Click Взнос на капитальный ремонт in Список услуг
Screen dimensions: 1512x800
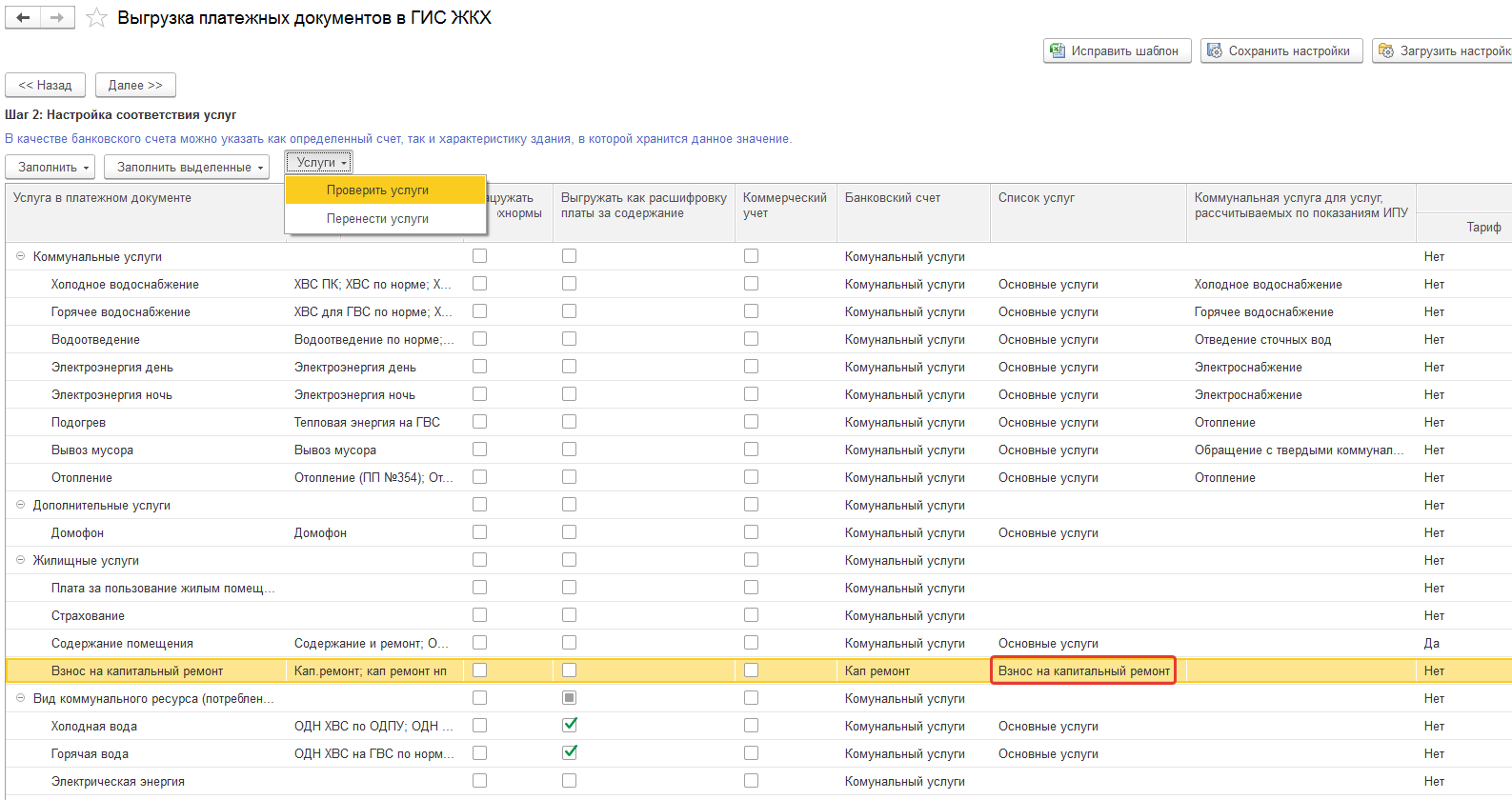click(1084, 670)
